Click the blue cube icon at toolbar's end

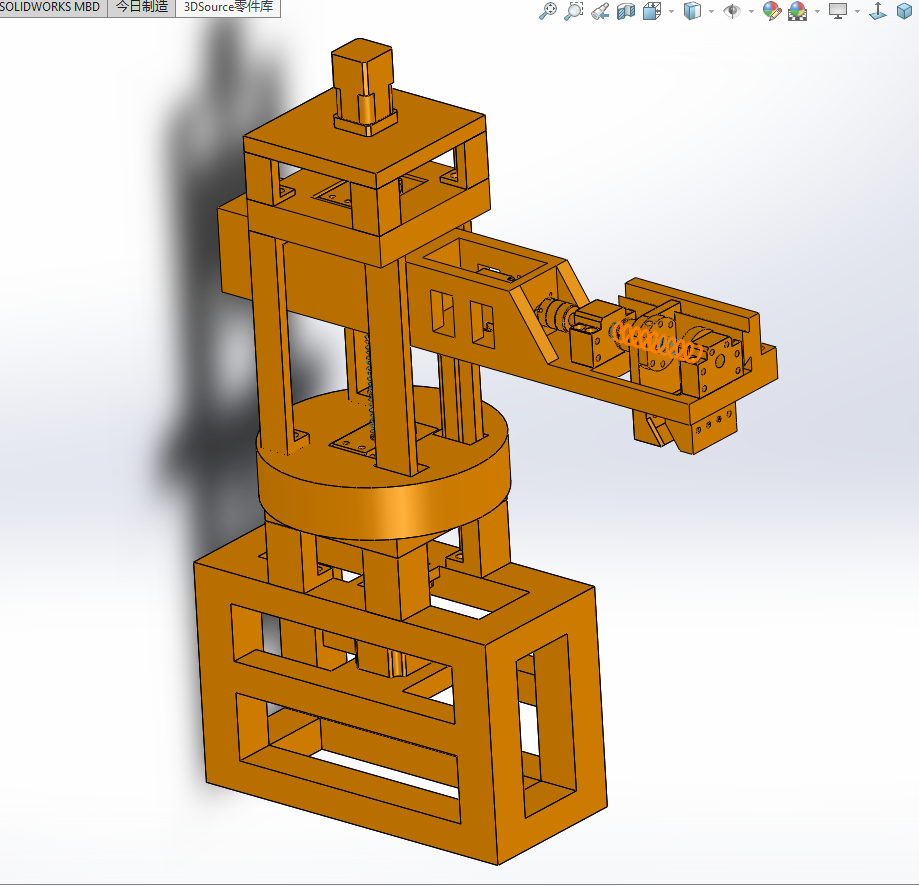pyautogui.click(x=905, y=11)
